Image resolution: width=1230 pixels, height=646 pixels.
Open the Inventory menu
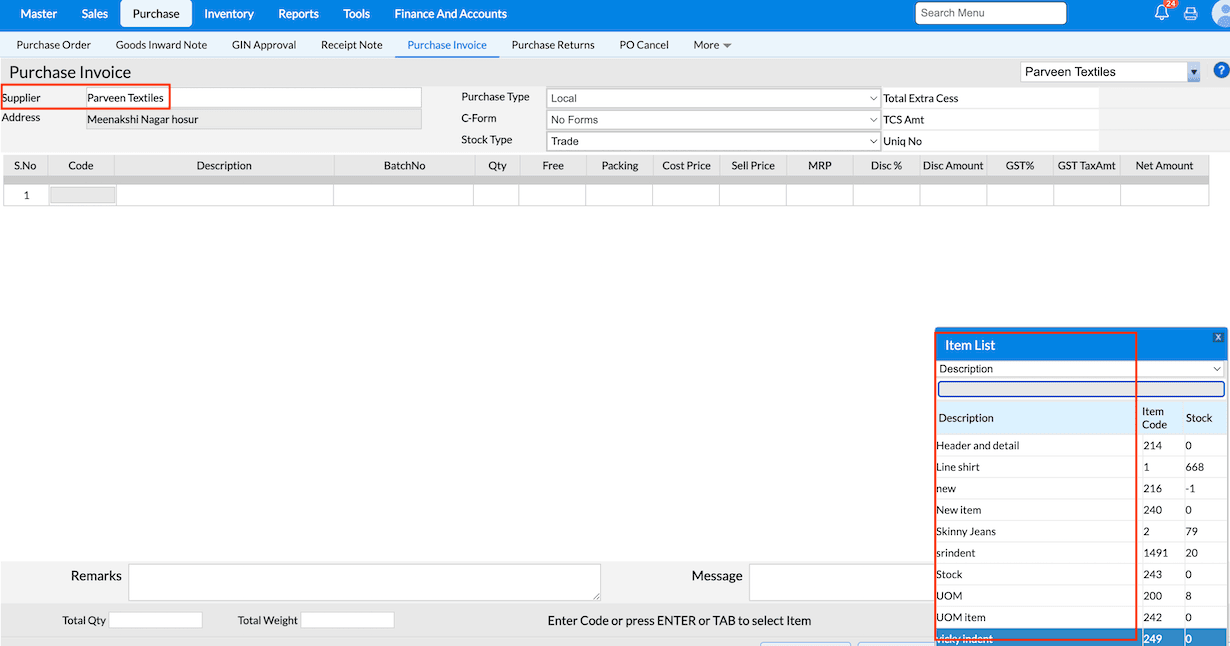click(x=229, y=14)
